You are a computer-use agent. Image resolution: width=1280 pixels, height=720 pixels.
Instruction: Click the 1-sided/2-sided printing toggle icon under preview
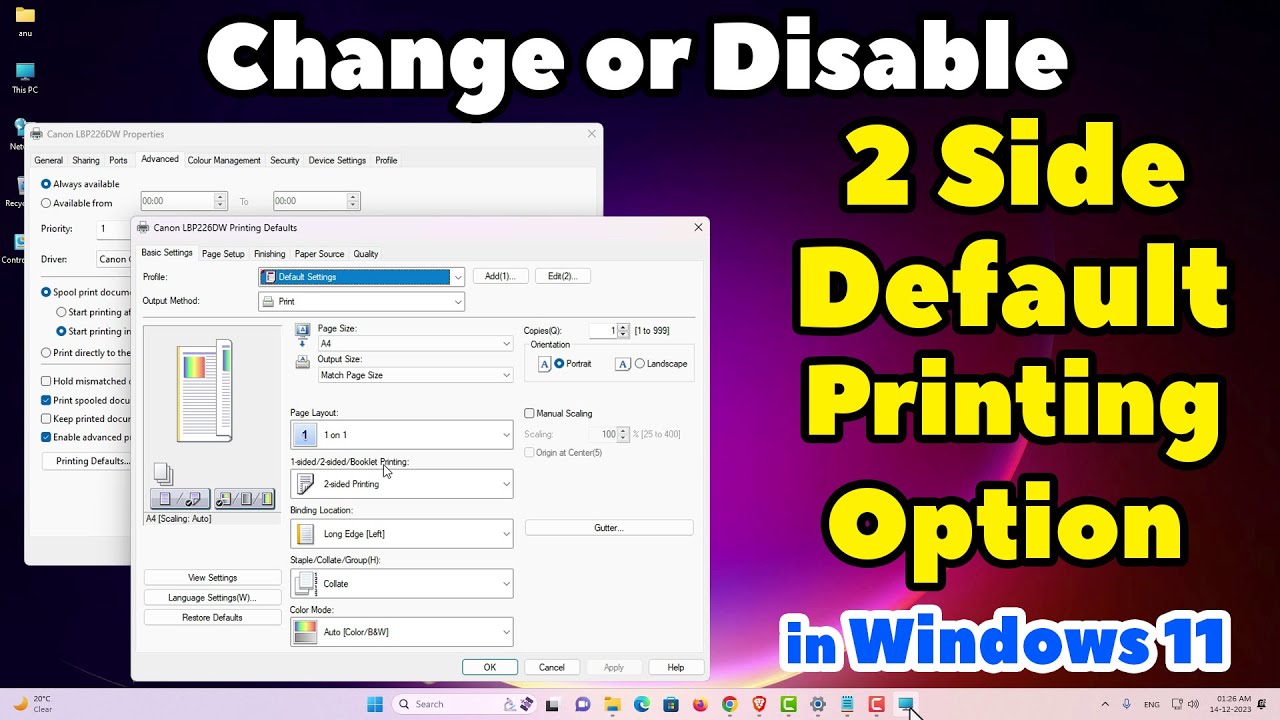pos(180,498)
